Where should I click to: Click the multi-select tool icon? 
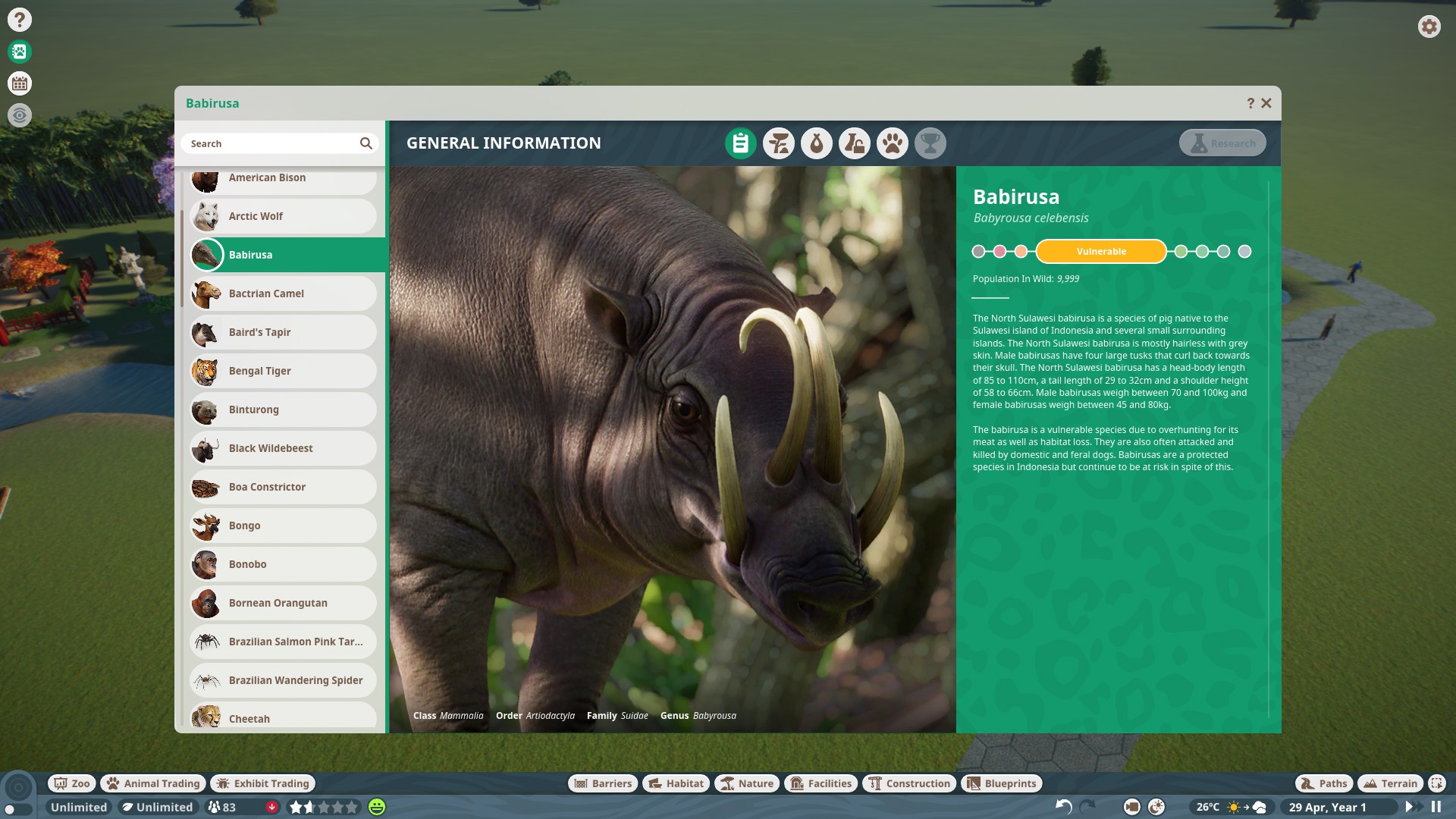1437,783
